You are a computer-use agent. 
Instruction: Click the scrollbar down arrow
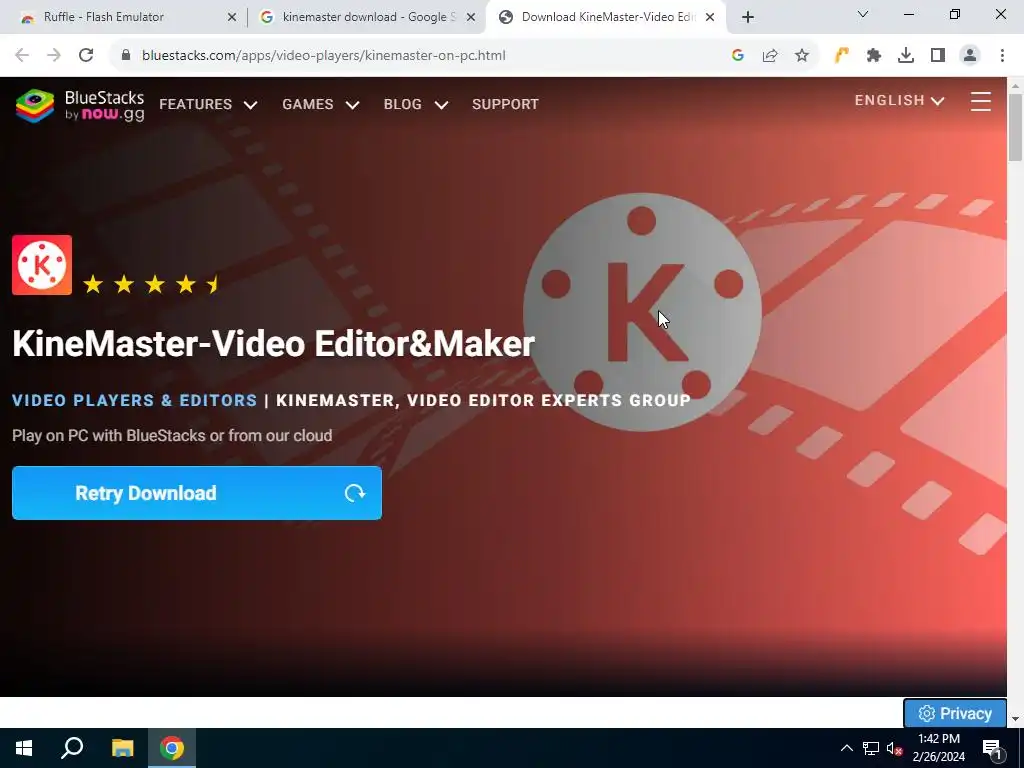[1015, 719]
